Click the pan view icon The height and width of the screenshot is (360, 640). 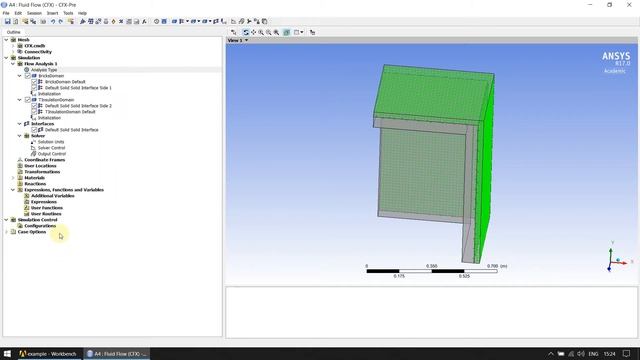(x=253, y=32)
